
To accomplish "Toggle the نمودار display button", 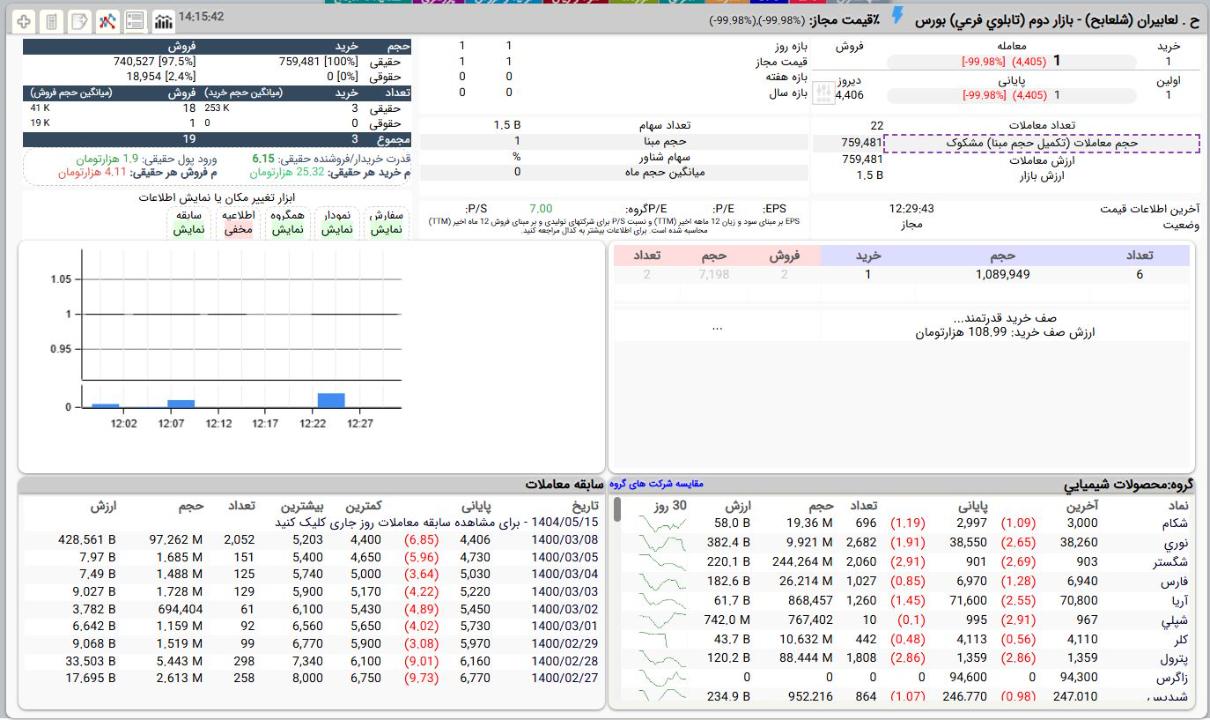I will (x=336, y=222).
